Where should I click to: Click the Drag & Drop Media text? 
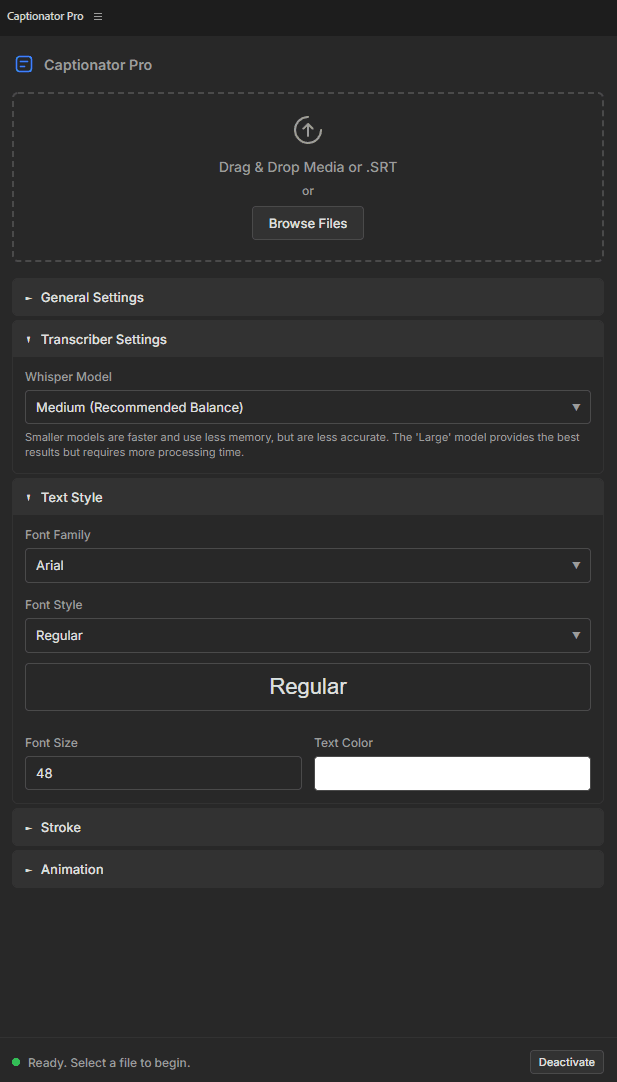[308, 167]
